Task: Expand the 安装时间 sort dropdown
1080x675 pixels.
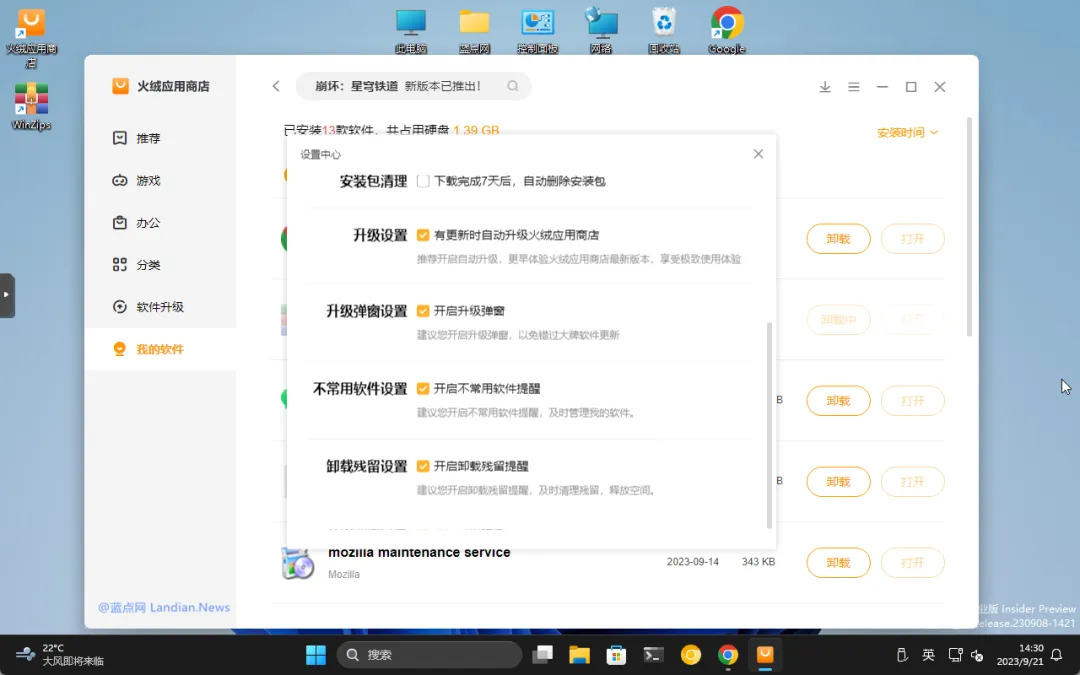Action: [907, 132]
